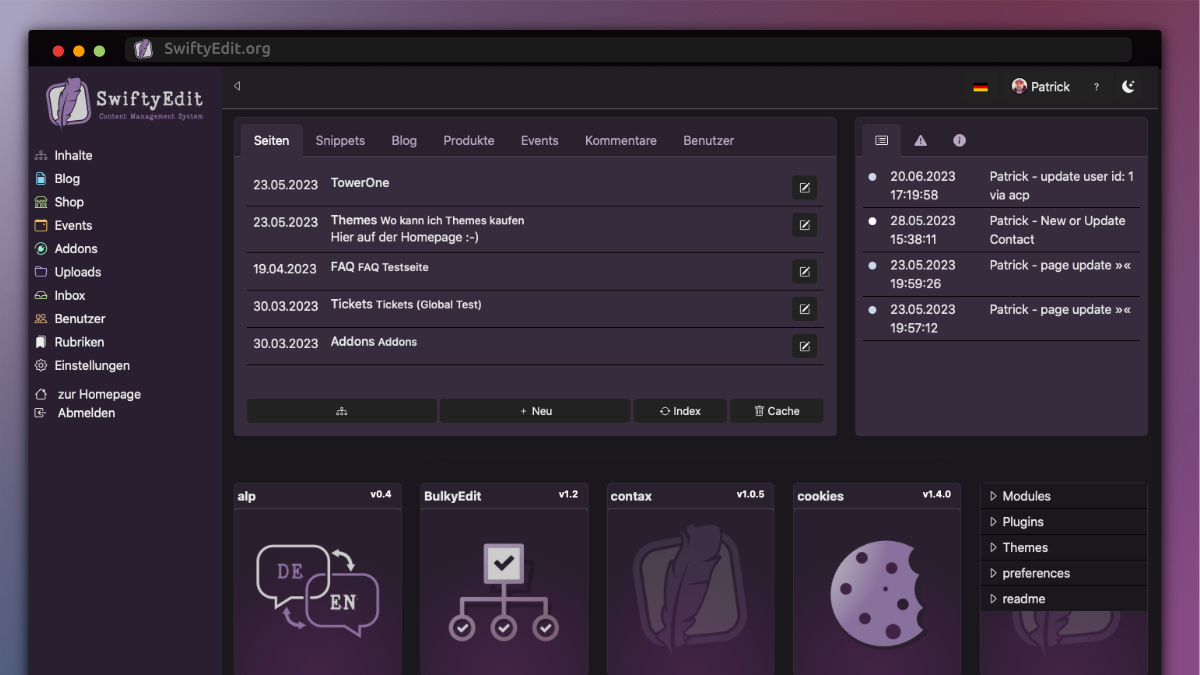Open the Inbox from the sidebar
Image resolution: width=1200 pixels, height=675 pixels.
pos(70,295)
